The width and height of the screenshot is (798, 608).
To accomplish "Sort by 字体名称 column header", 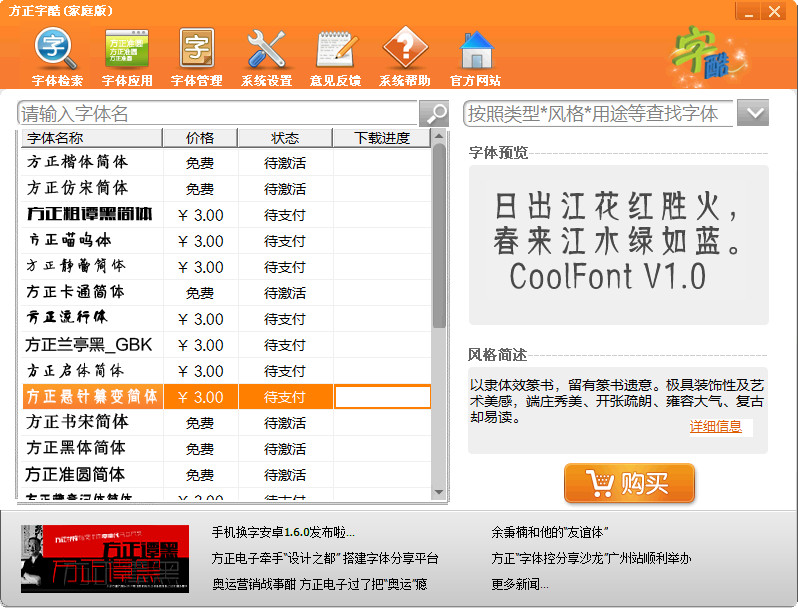I will point(92,138).
